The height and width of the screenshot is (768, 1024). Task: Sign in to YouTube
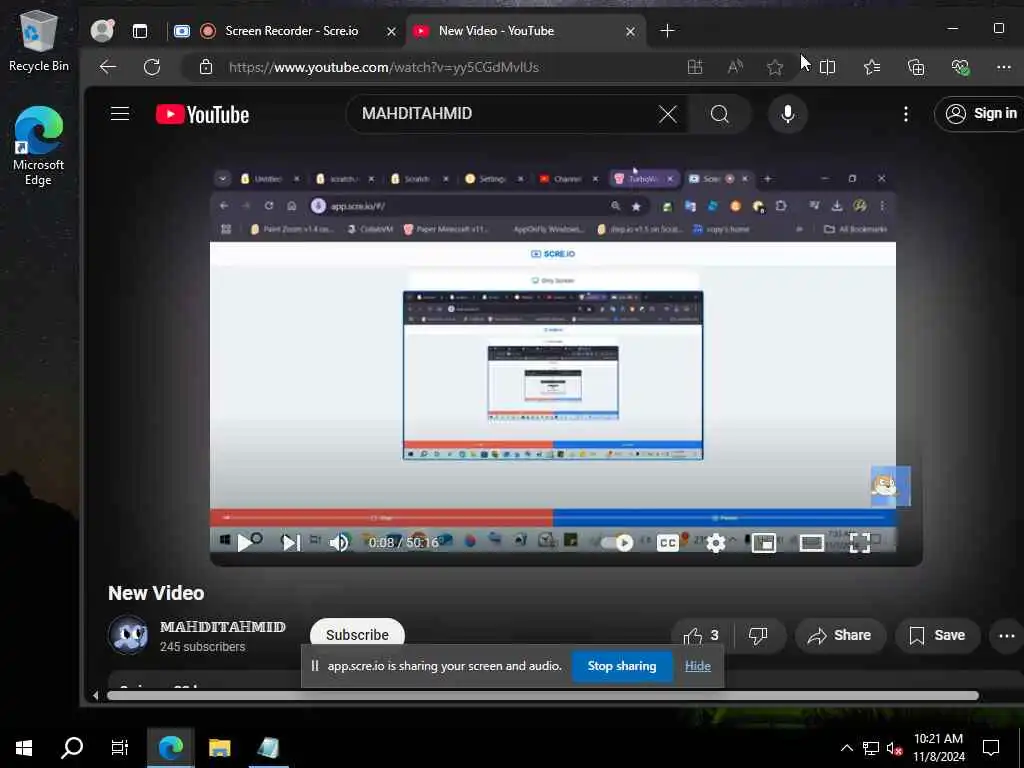tap(983, 114)
